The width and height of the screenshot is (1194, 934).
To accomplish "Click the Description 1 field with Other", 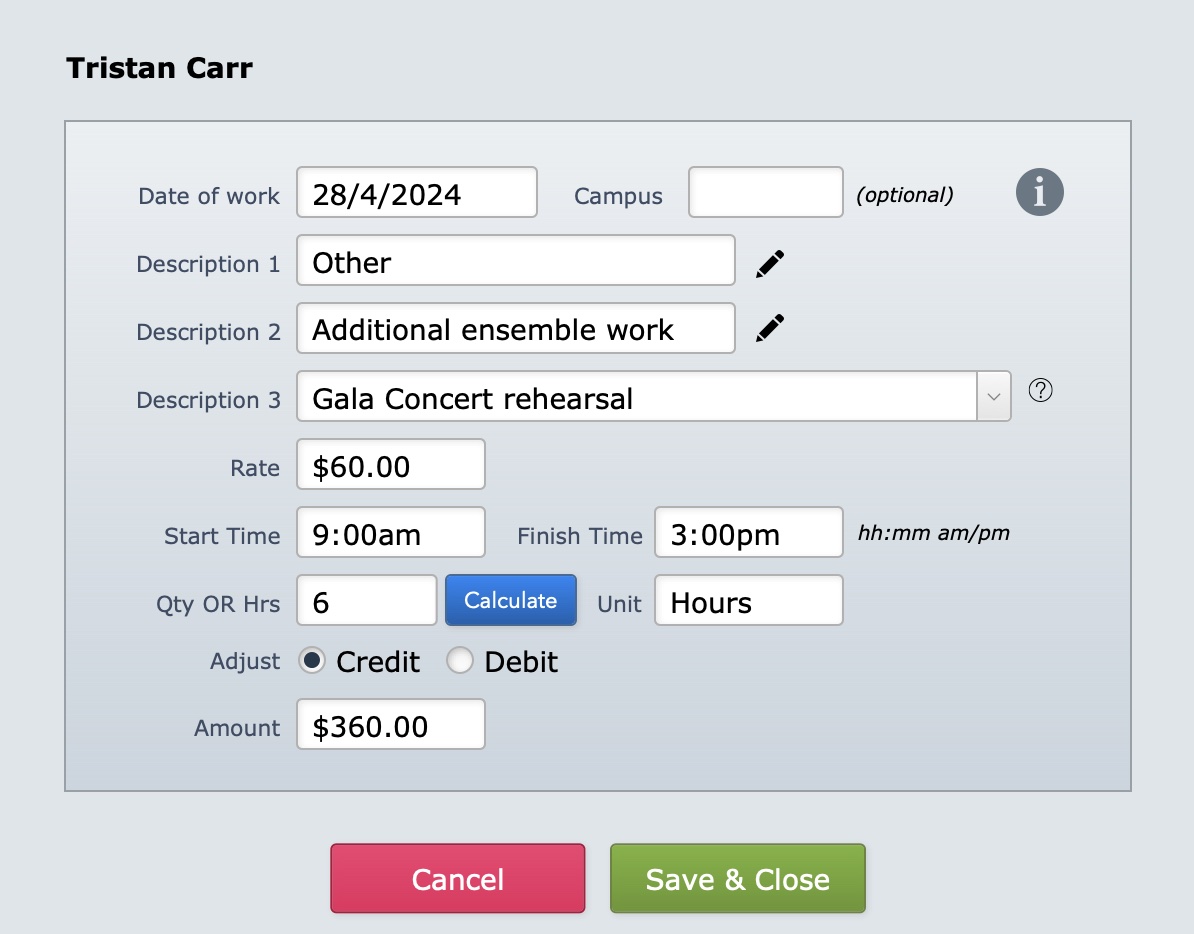I will tap(516, 260).
